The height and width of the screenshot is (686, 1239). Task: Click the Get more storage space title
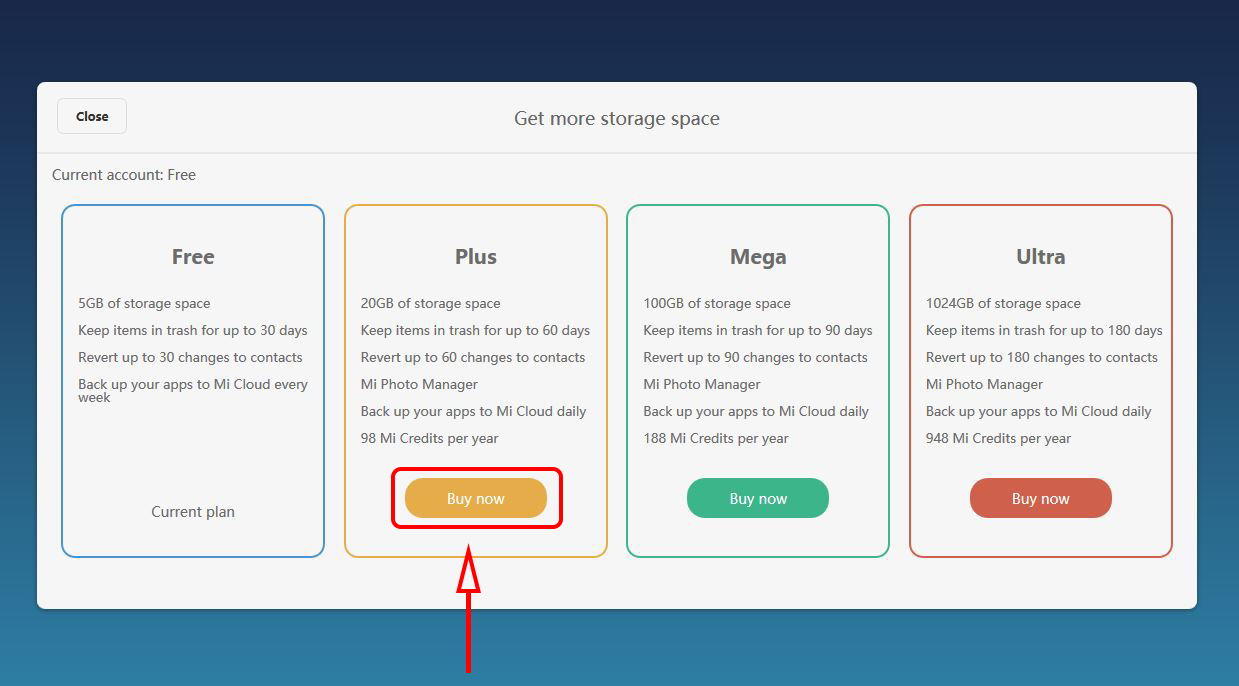coord(617,118)
